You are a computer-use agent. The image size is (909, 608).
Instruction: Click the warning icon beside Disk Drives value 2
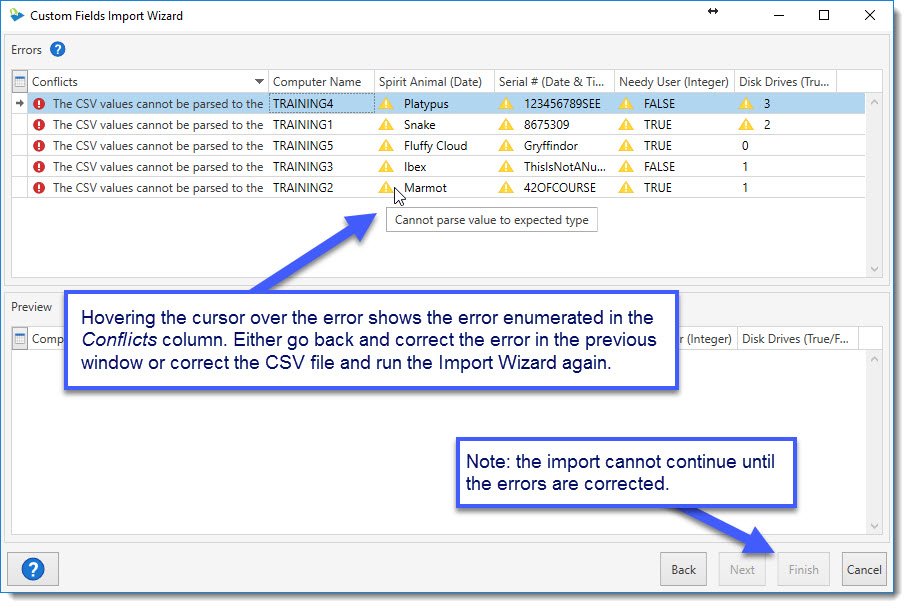pos(746,125)
